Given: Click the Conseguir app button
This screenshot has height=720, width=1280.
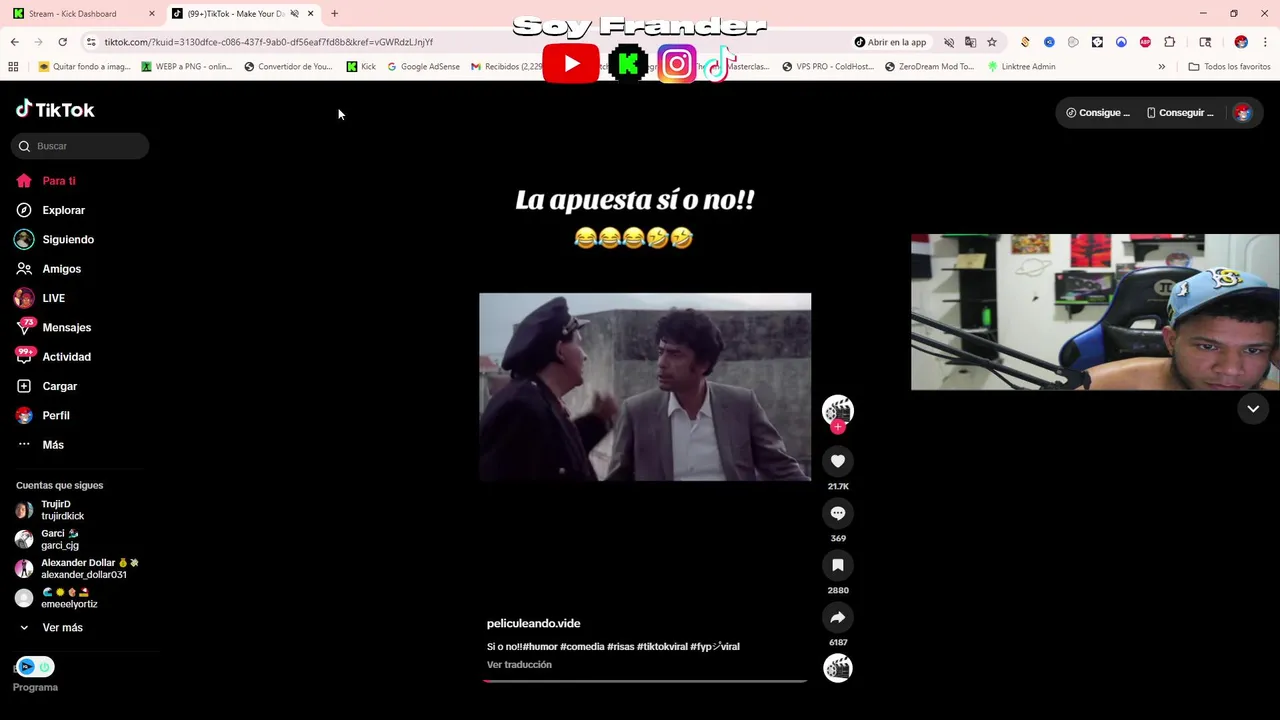Looking at the screenshot, I should point(1180,113).
